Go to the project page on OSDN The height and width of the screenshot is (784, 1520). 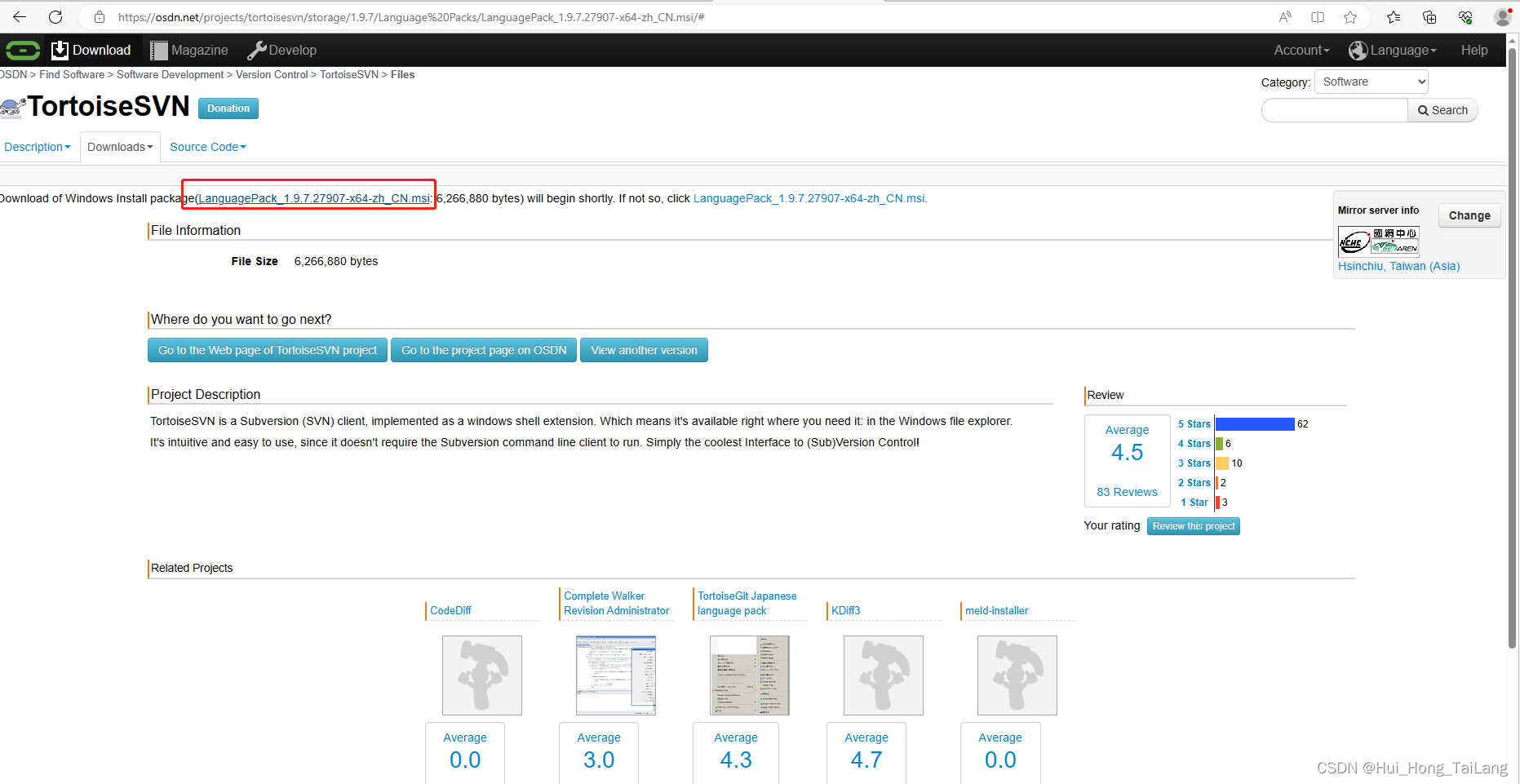(484, 350)
